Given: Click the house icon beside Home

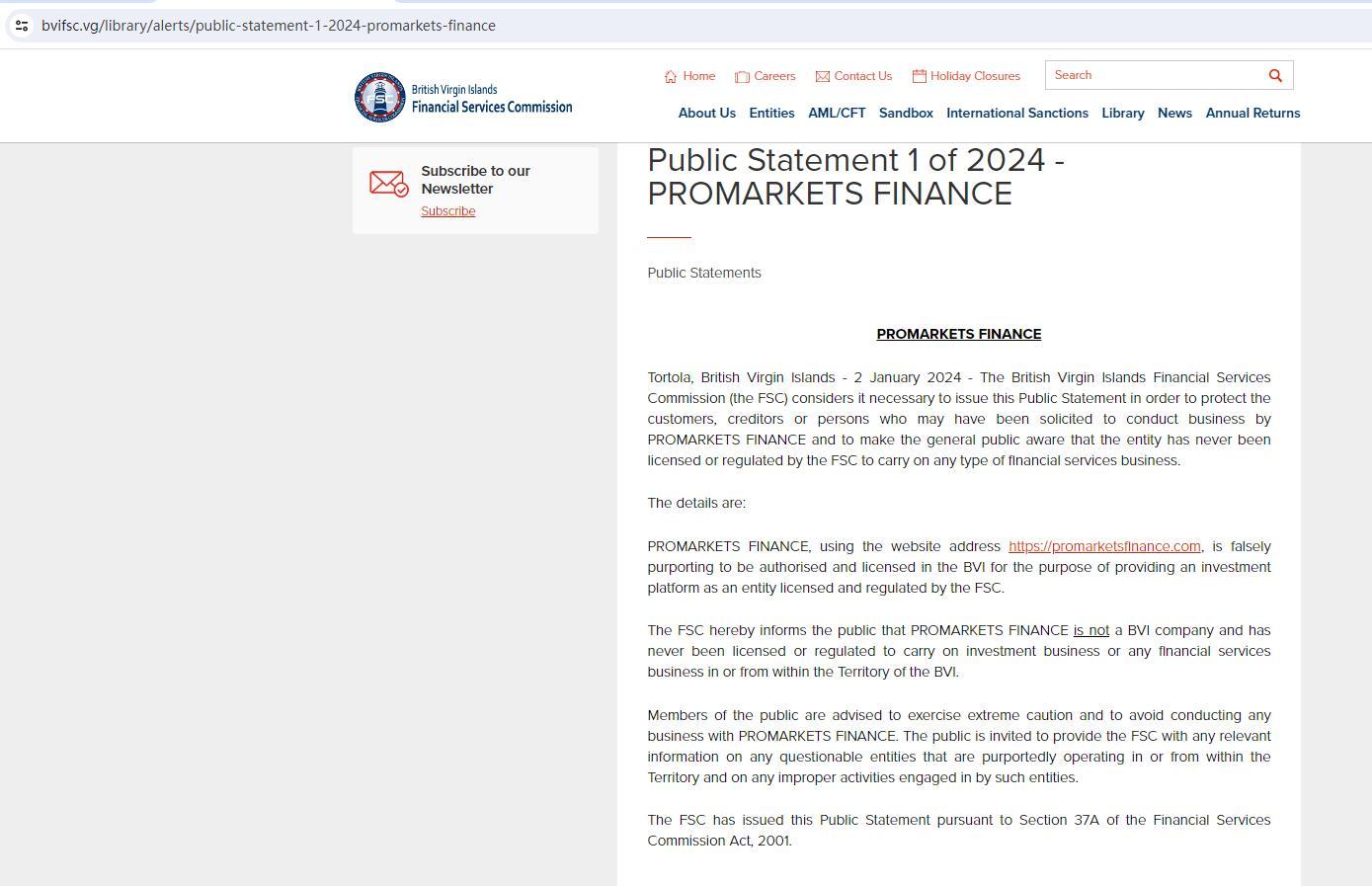Looking at the screenshot, I should pyautogui.click(x=671, y=76).
